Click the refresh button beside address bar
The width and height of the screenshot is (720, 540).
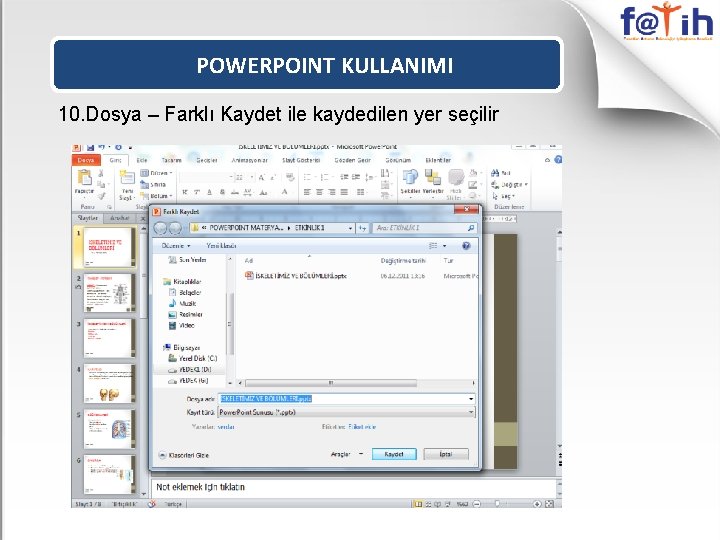click(363, 228)
